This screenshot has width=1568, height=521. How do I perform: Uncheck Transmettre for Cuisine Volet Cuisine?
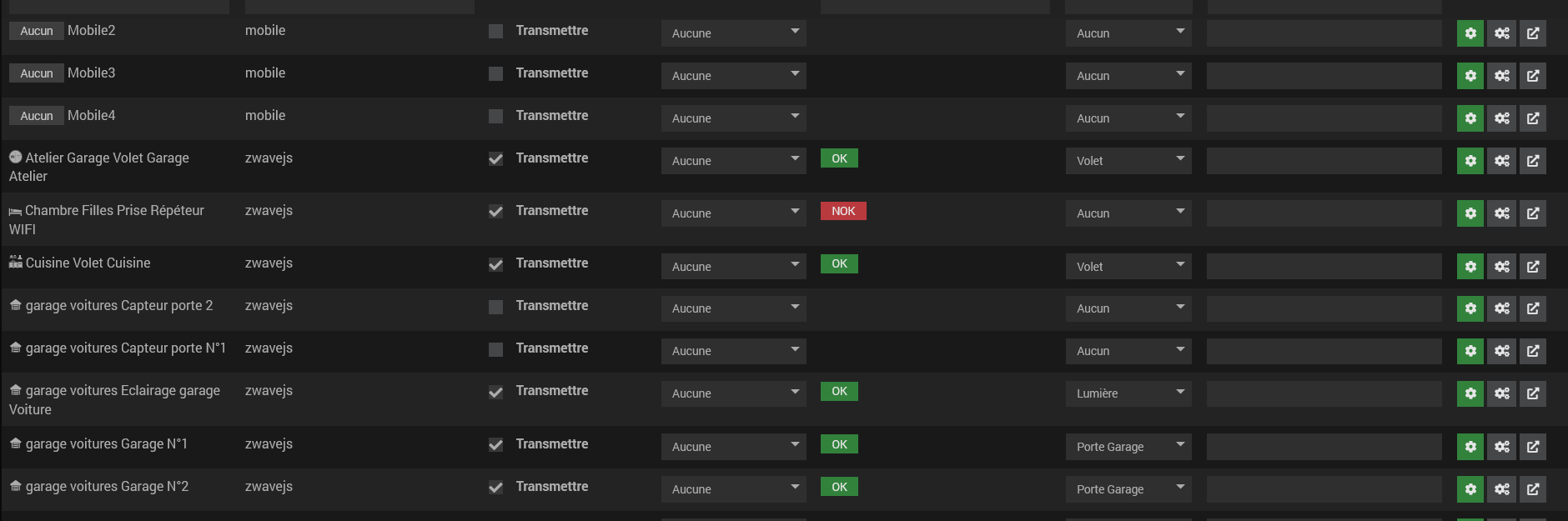(495, 264)
